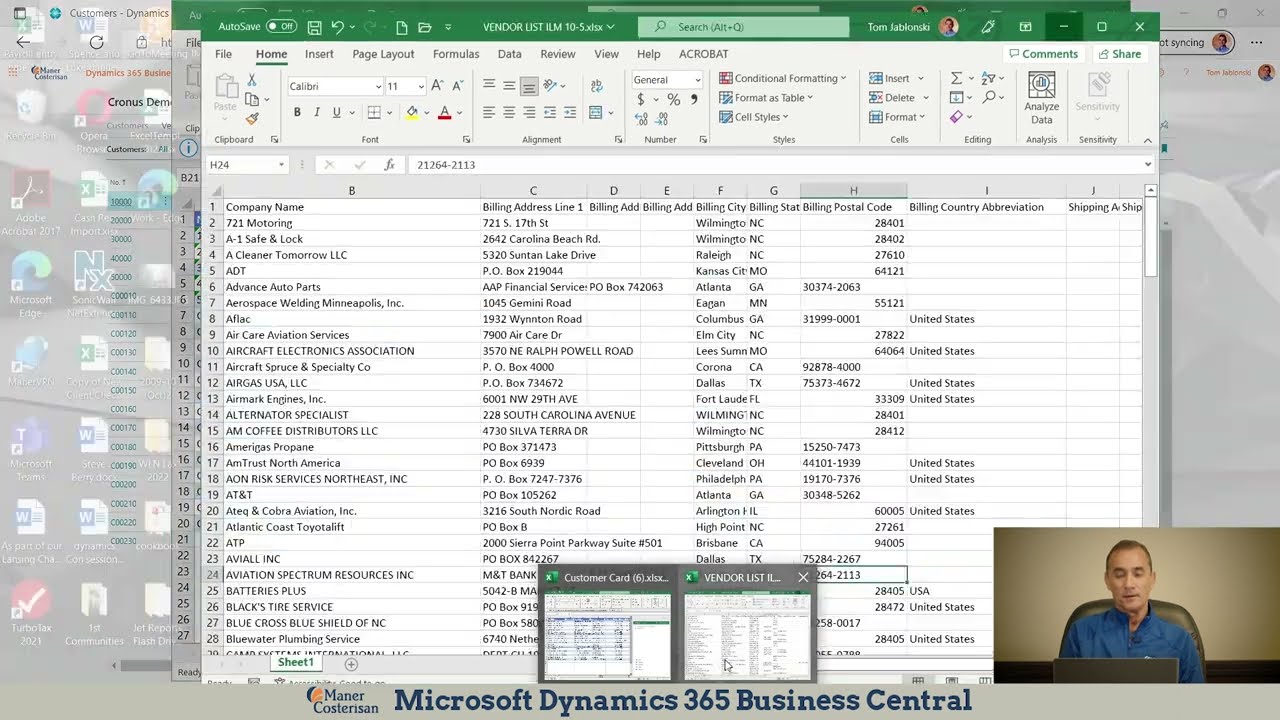Click the Insert Function fx icon

[x=389, y=165]
